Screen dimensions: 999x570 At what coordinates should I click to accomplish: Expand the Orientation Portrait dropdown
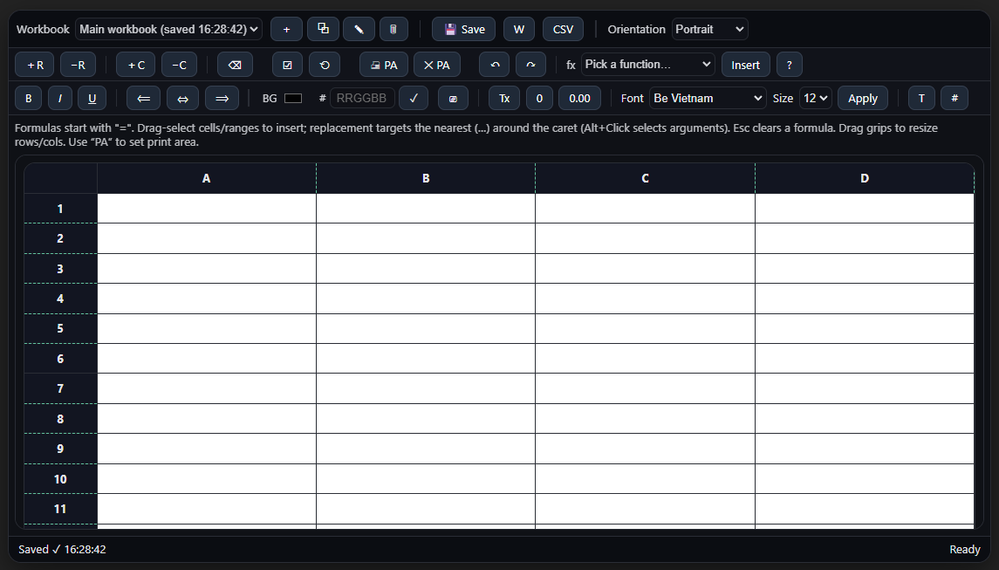coord(709,29)
